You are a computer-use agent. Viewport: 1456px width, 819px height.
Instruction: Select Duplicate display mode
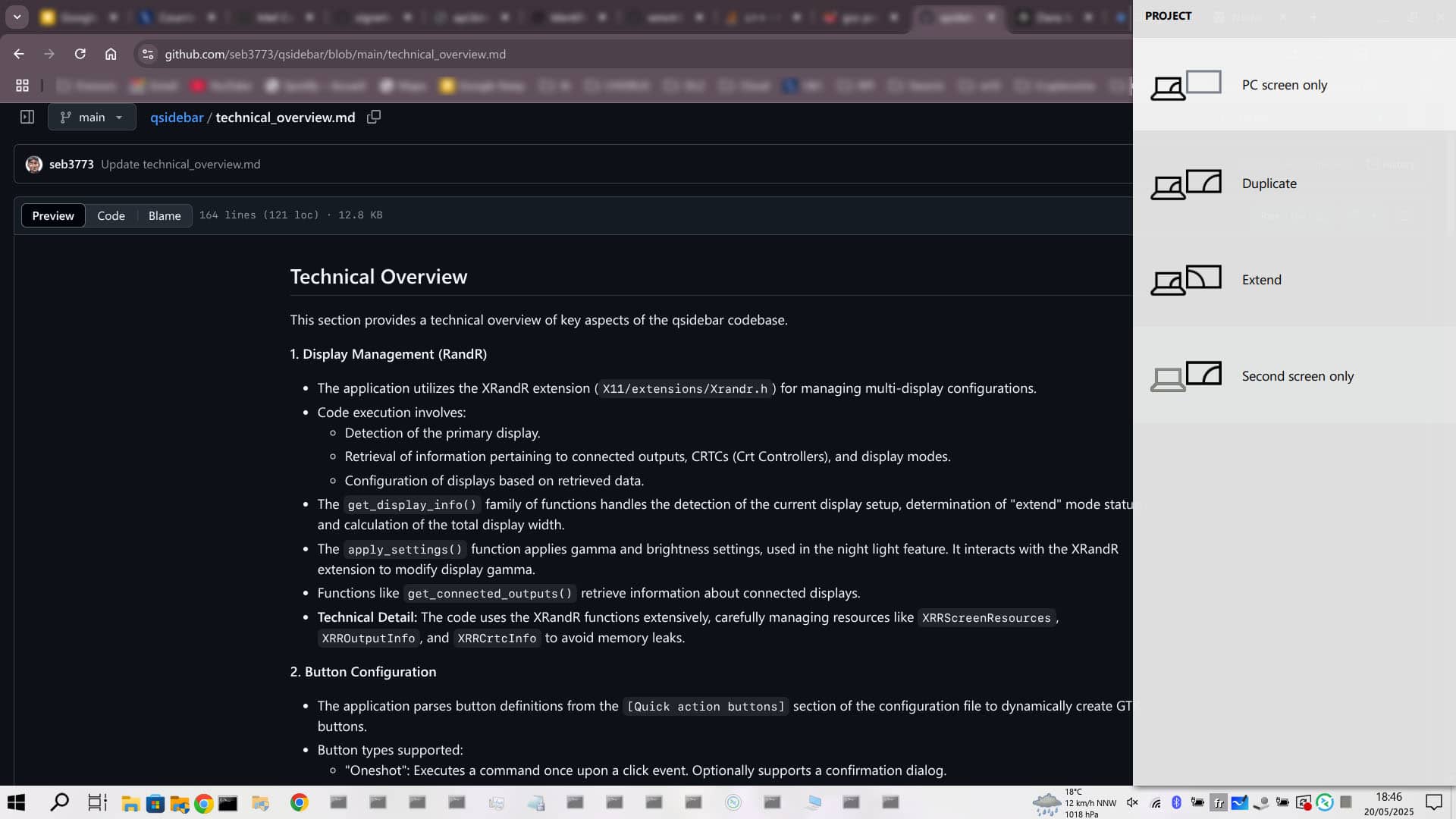(1269, 183)
